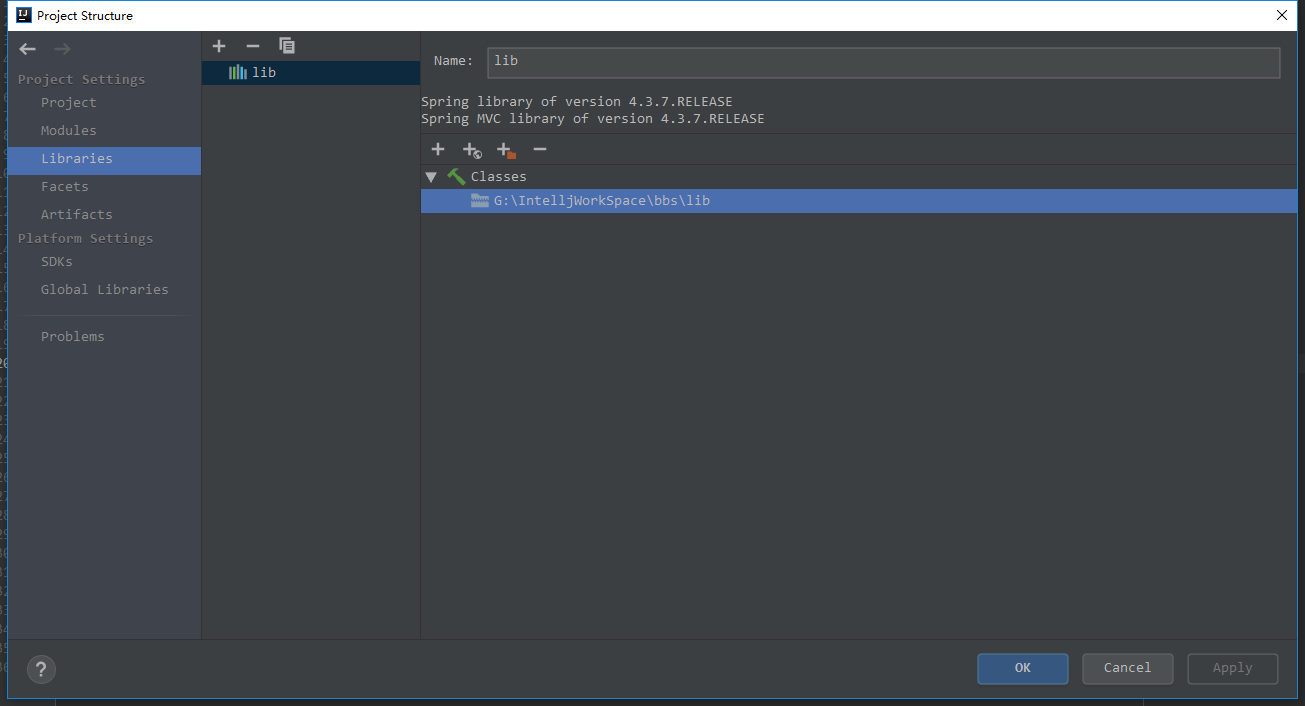Click folder icon of bbs\lib path
Image resolution: width=1305 pixels, height=706 pixels.
[480, 201]
